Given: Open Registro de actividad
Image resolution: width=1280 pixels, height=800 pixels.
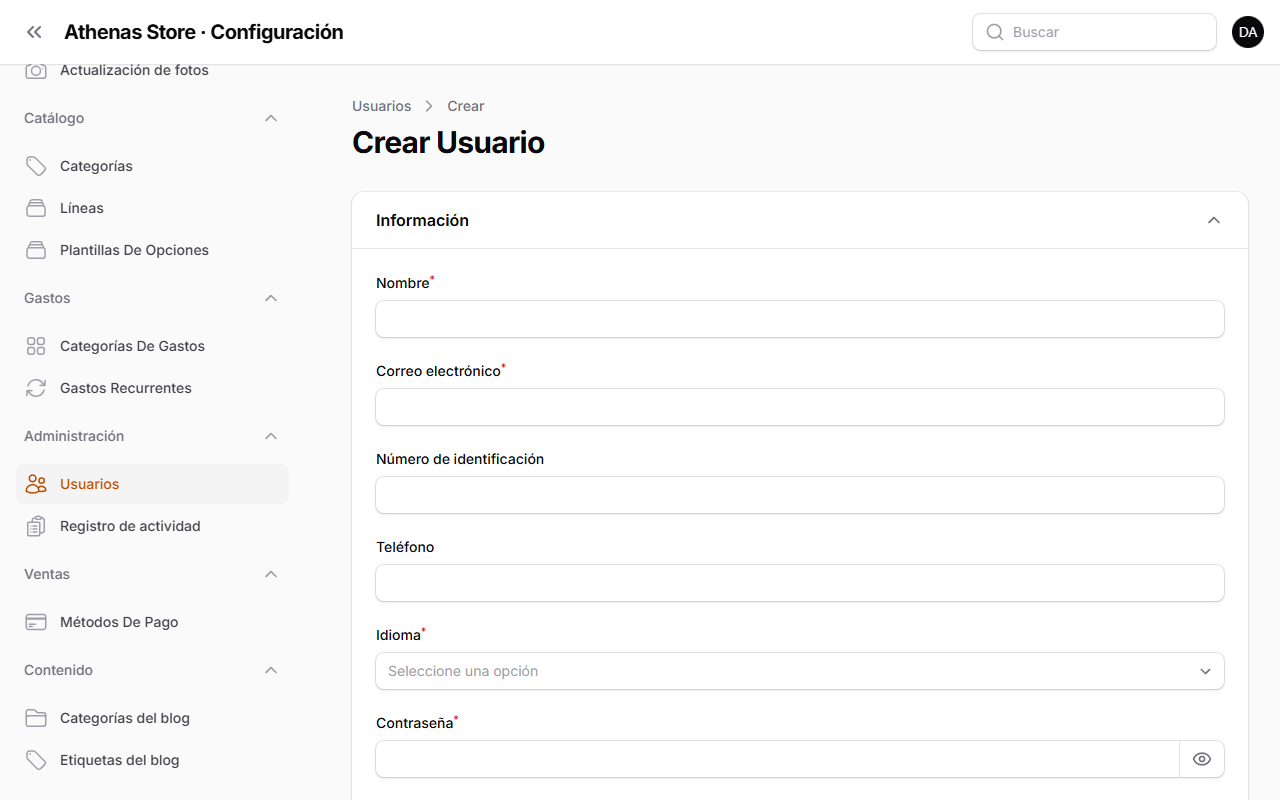Looking at the screenshot, I should click(152, 526).
